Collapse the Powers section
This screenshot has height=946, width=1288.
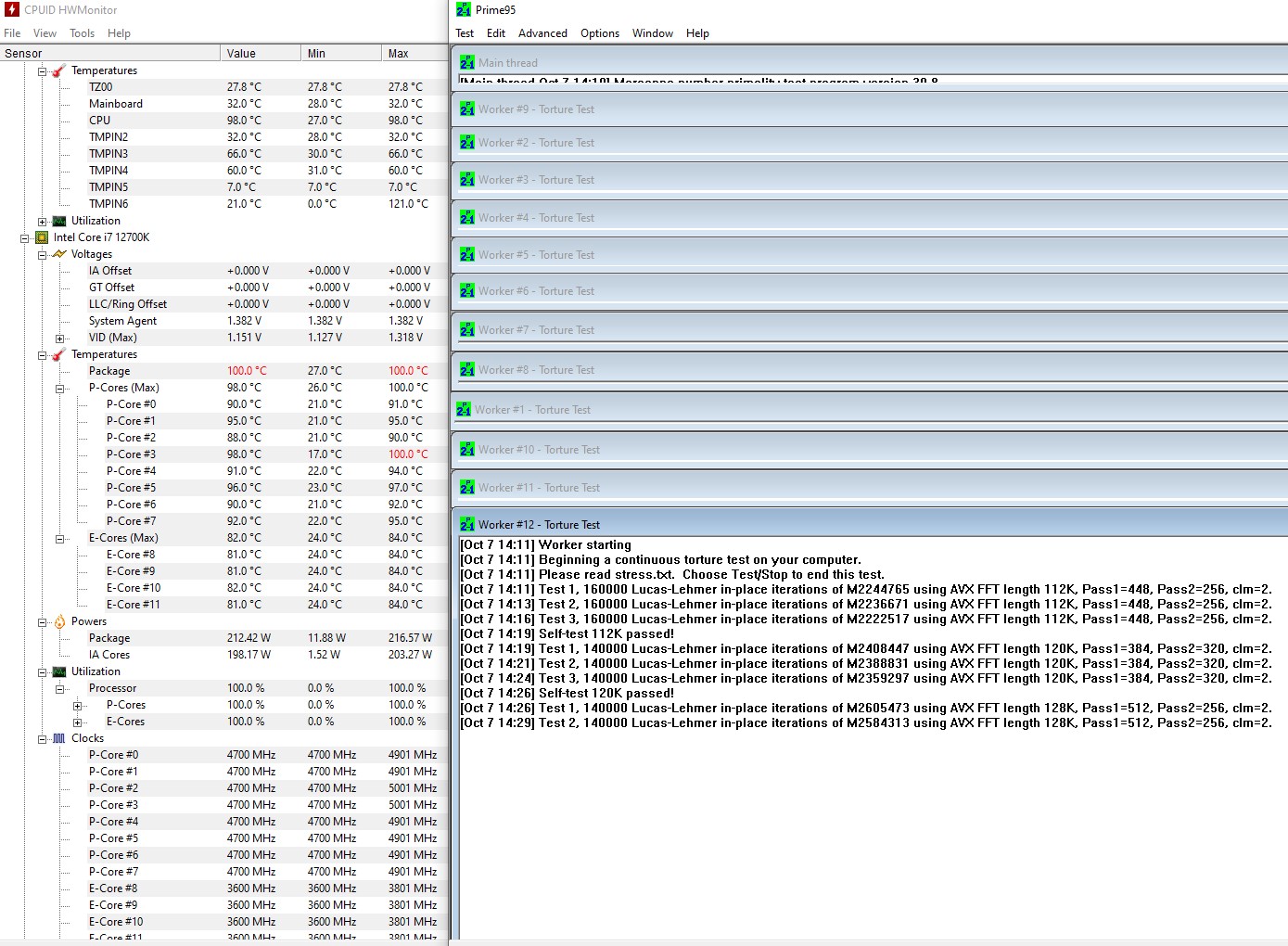(x=43, y=622)
